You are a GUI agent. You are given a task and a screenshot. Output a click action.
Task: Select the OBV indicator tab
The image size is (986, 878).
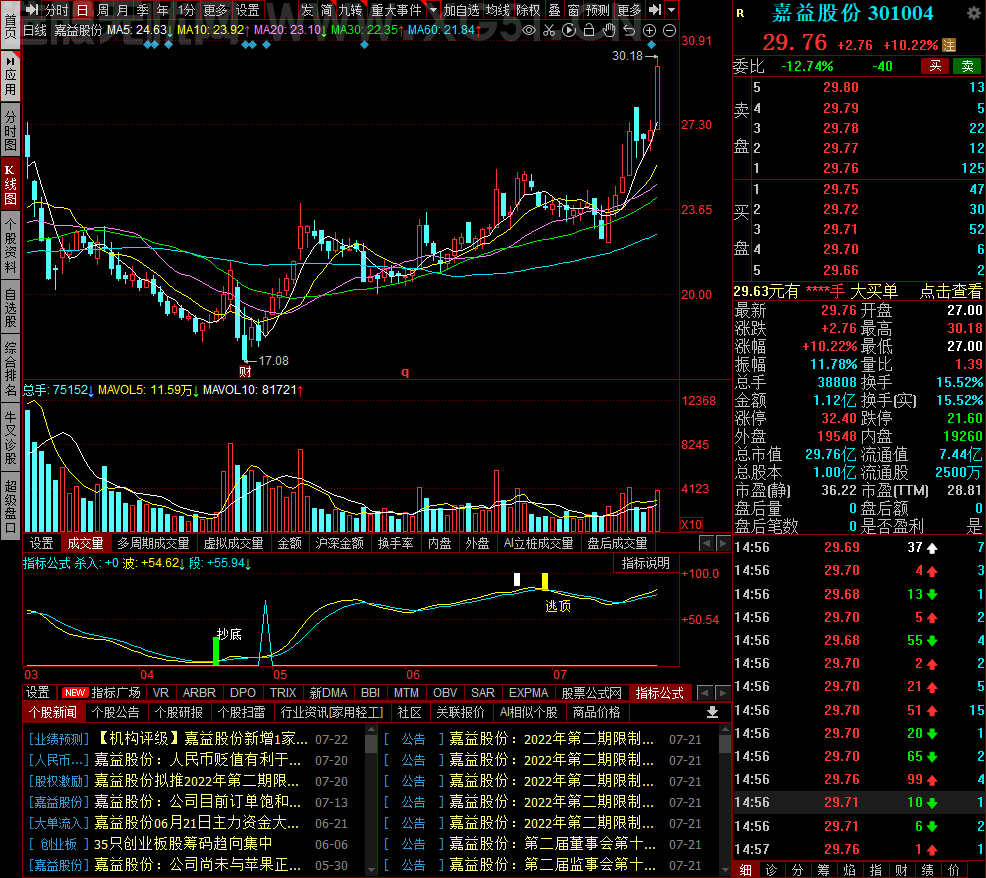(445, 692)
